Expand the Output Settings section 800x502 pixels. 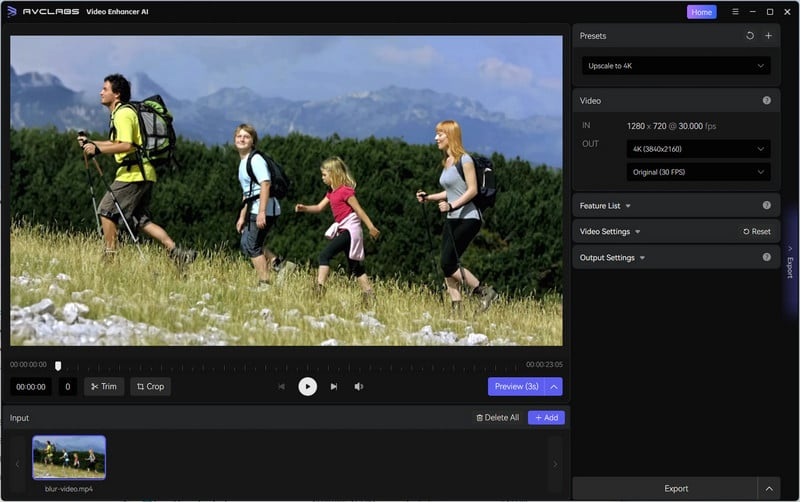click(x=612, y=258)
